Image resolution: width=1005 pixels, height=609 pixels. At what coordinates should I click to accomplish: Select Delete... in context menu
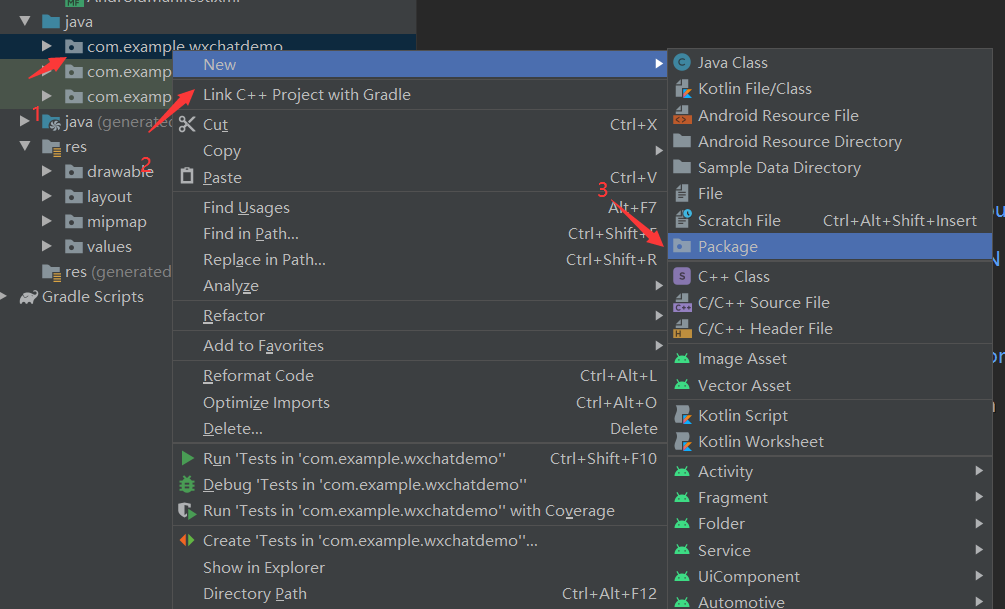[420, 428]
